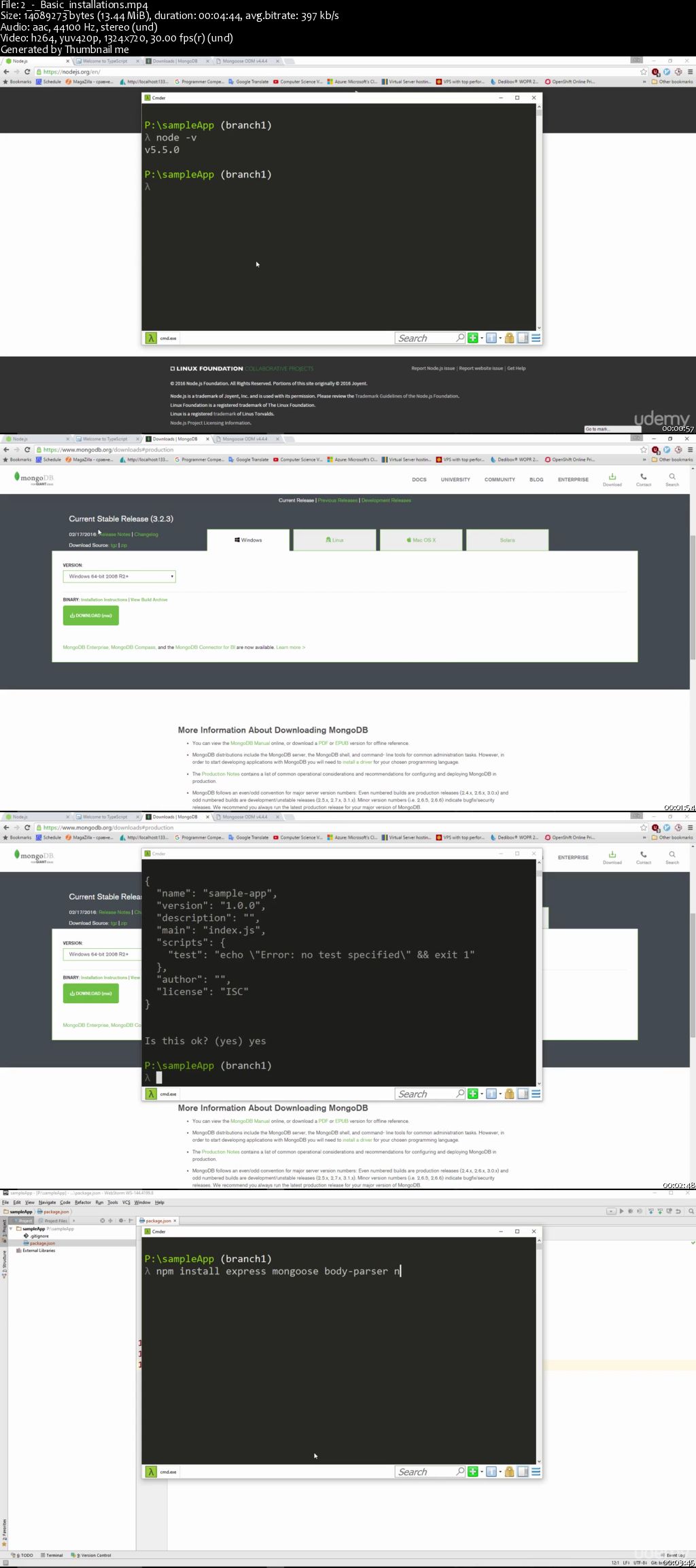Switch to the Project Files tab in WebStorm

53,1221
